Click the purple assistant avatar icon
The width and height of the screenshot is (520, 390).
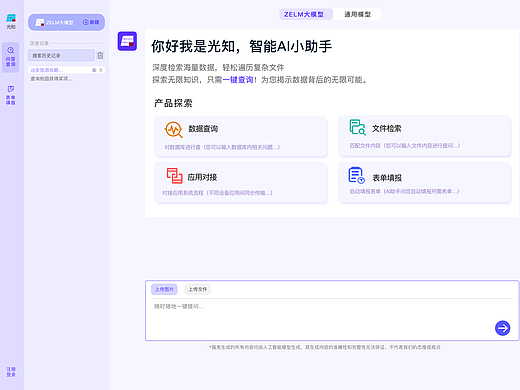click(127, 41)
